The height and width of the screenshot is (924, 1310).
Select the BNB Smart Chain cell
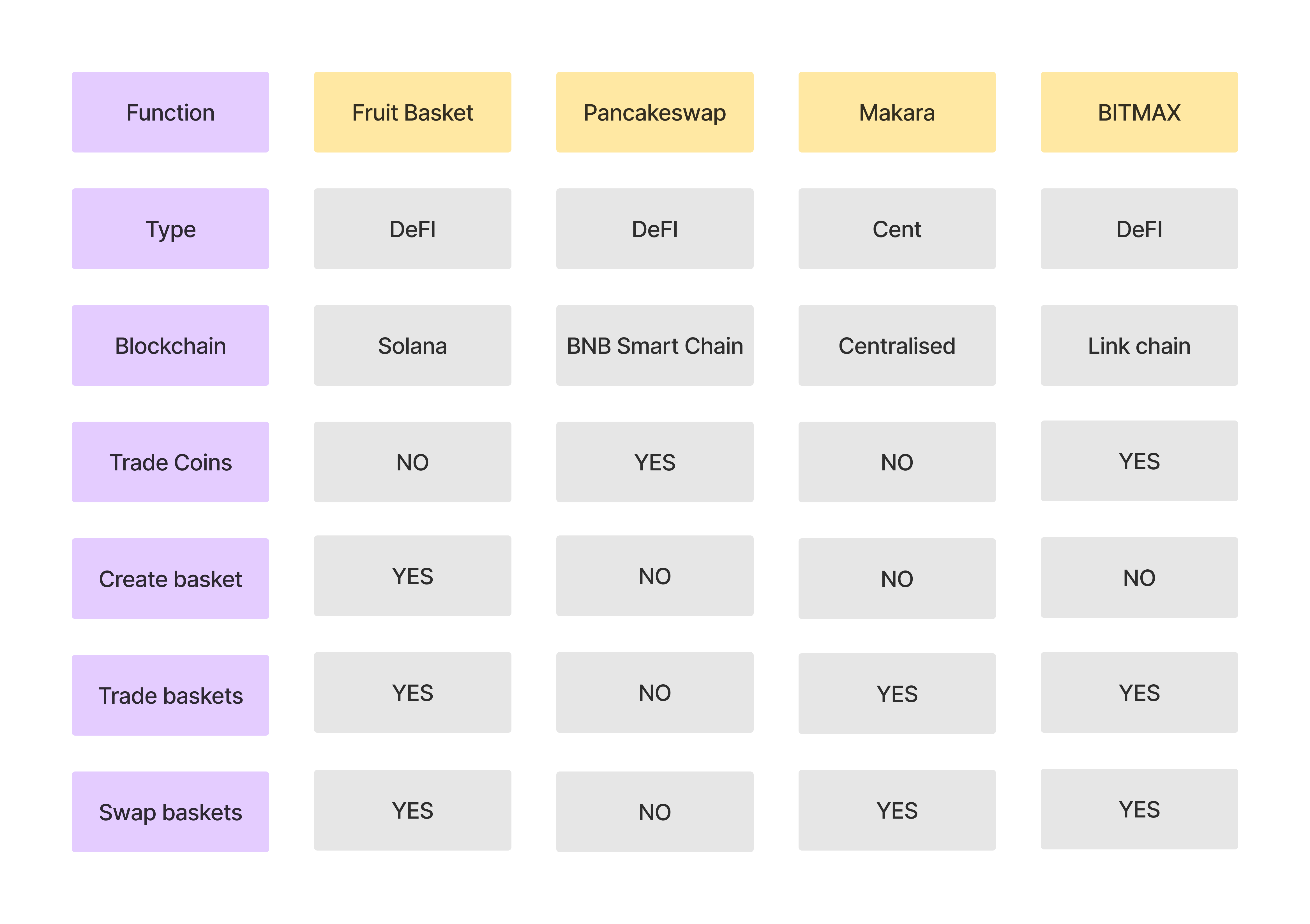pos(654,345)
